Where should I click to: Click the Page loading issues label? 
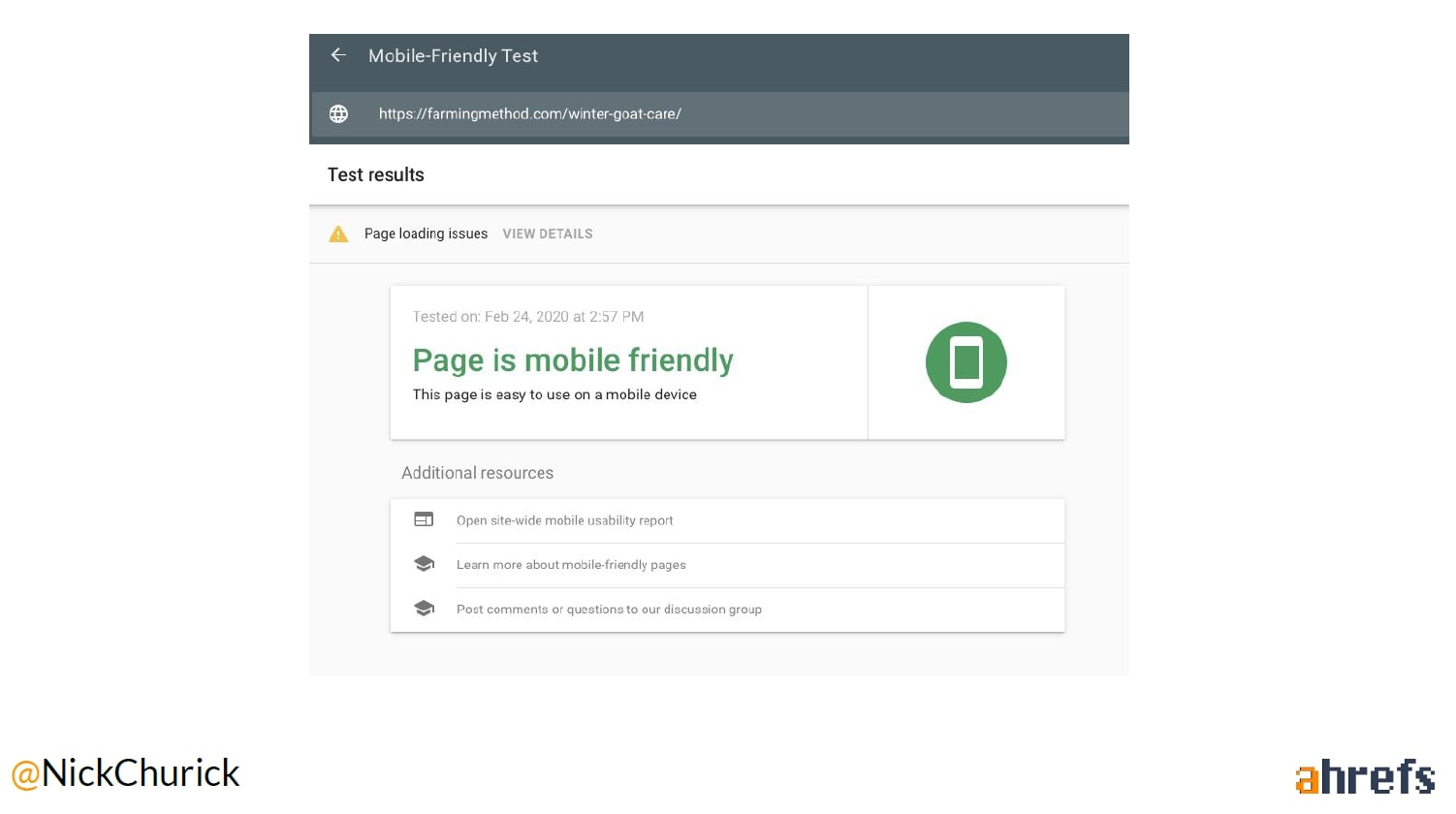[426, 234]
